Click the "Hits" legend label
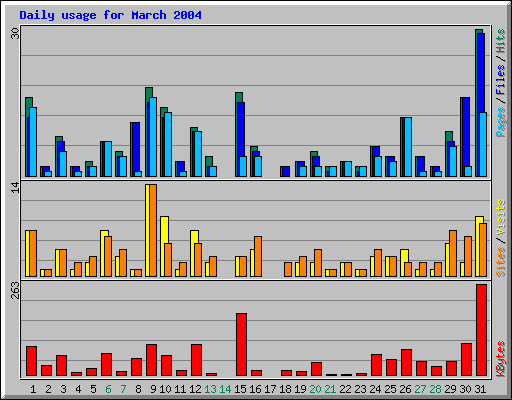512x400 pixels. pos(501,41)
